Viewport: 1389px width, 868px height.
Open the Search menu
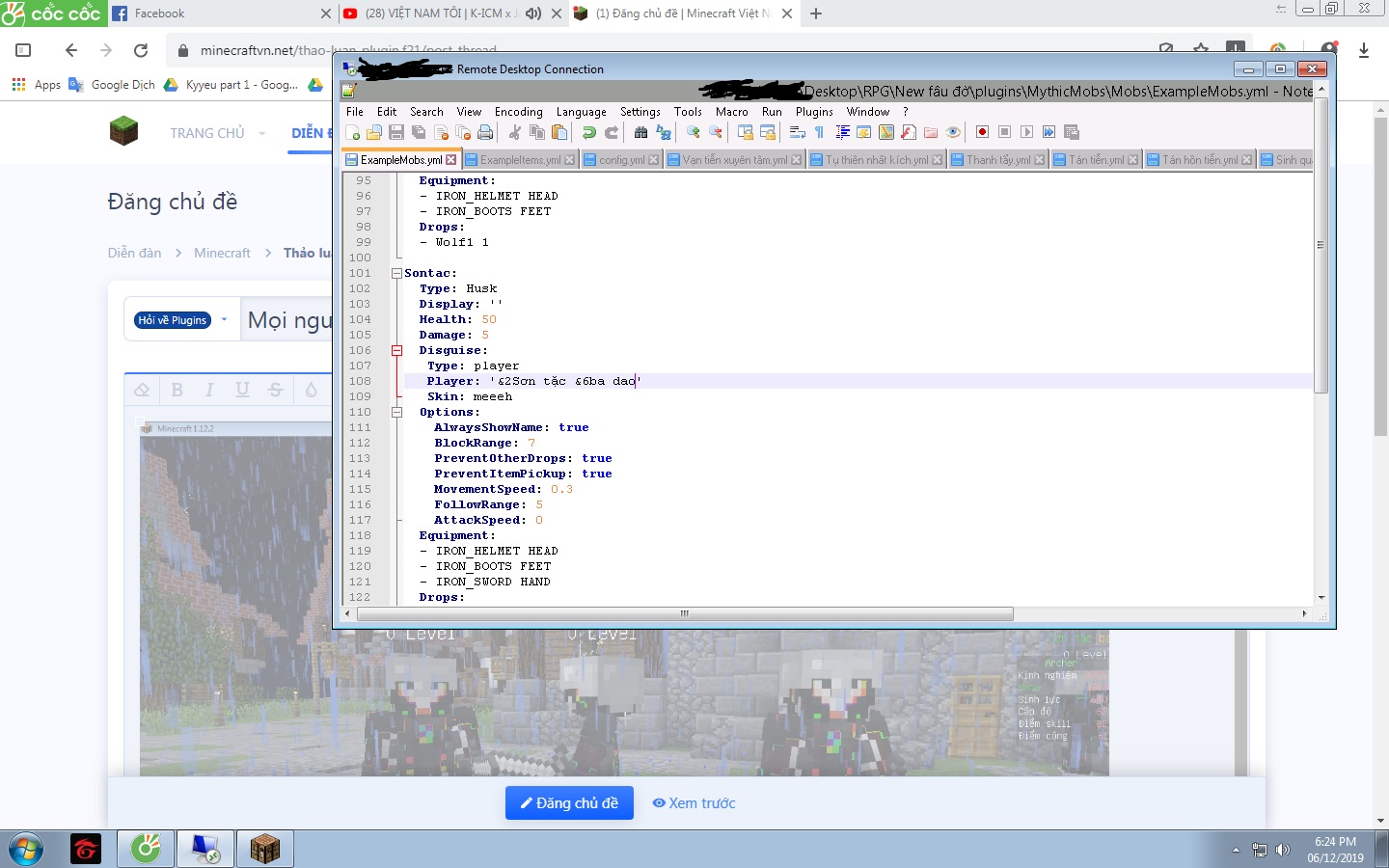(426, 112)
